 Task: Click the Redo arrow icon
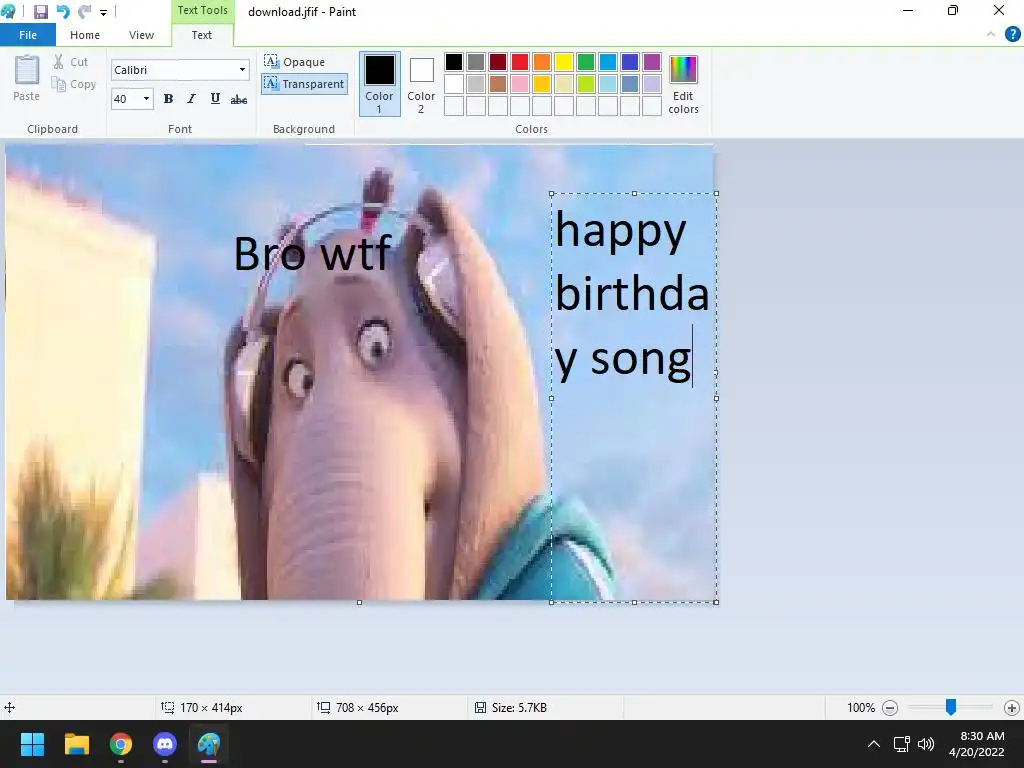[x=84, y=12]
